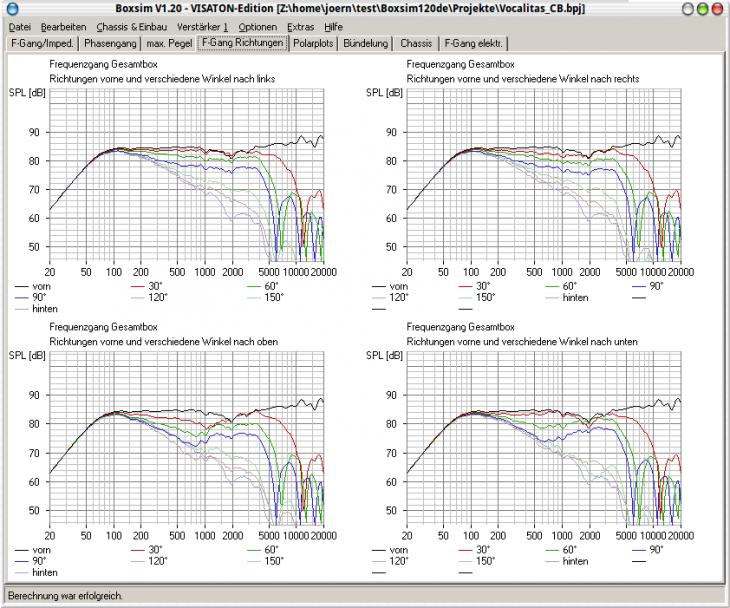Screen dimensions: 730x608
Task: Switch to the F-Gang/Imped. tab
Action: 42,43
